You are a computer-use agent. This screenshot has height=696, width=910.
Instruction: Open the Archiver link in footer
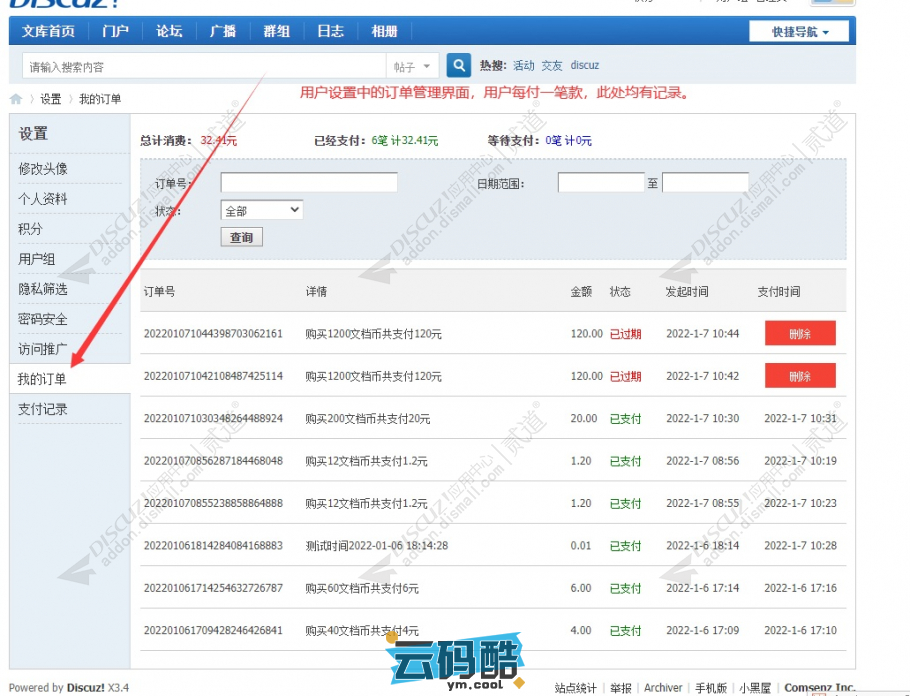click(x=663, y=688)
